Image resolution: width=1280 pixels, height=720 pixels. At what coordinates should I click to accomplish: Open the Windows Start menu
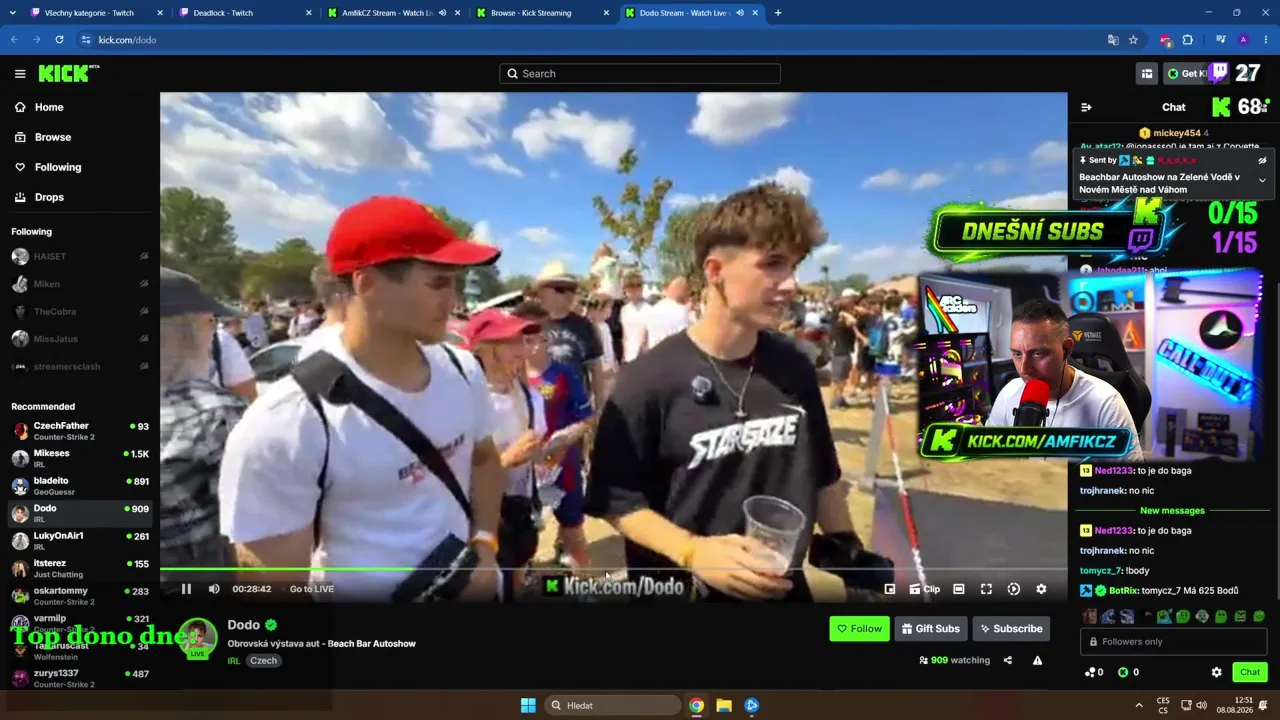528,705
